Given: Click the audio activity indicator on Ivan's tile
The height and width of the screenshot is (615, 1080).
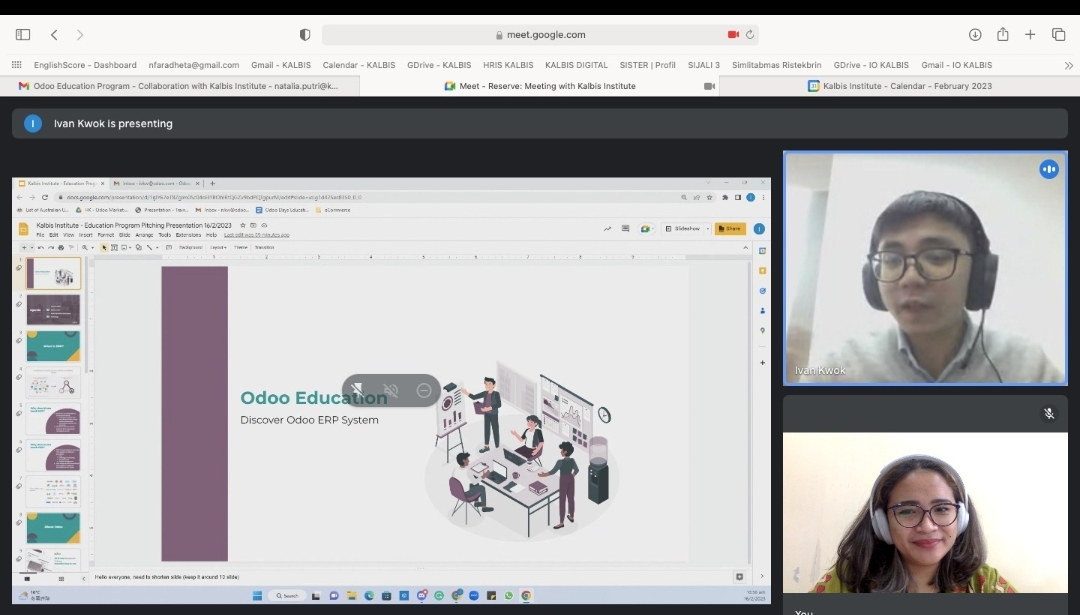Looking at the screenshot, I should [x=1049, y=169].
